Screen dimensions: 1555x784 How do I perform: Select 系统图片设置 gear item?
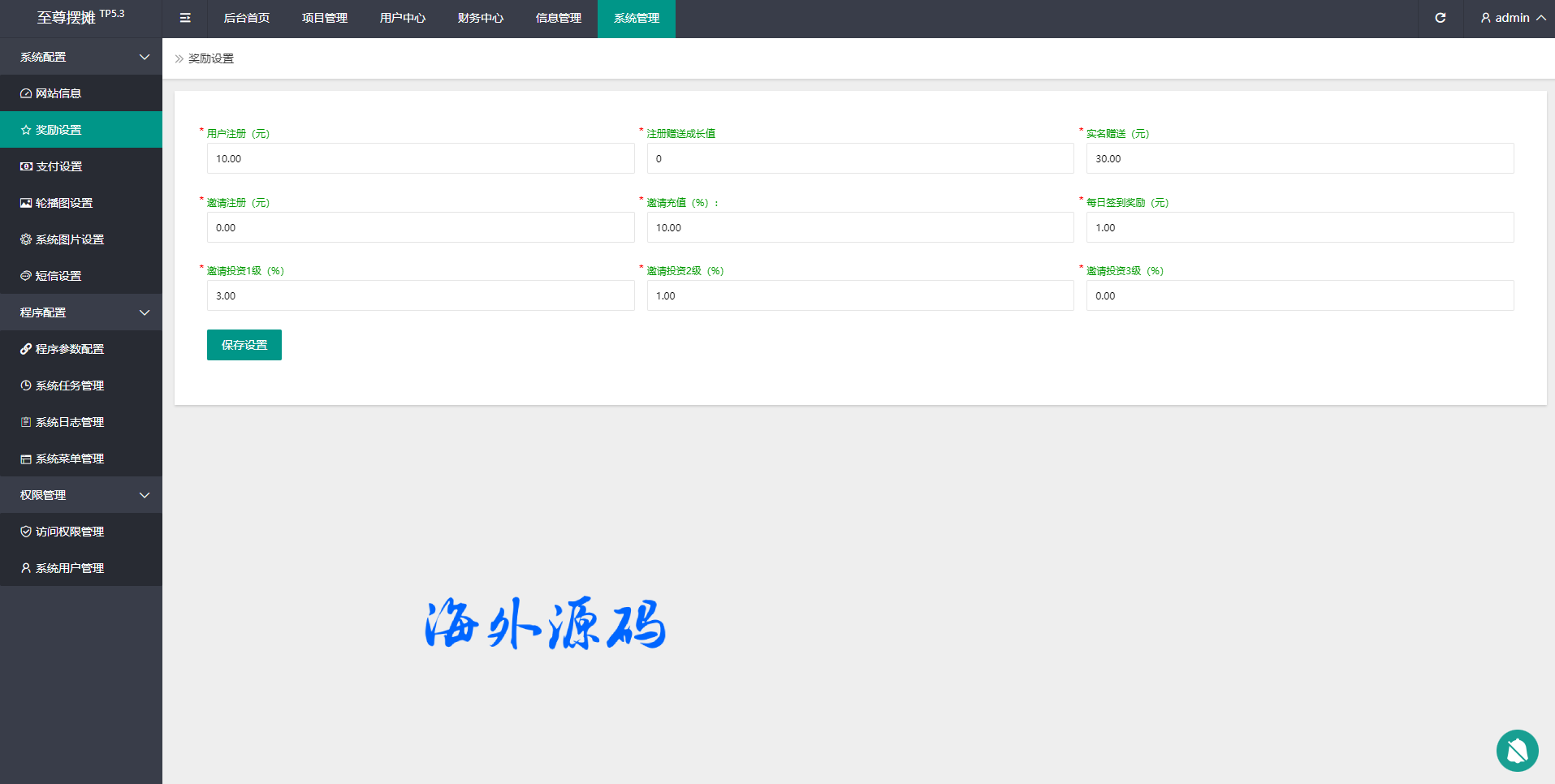pos(26,239)
